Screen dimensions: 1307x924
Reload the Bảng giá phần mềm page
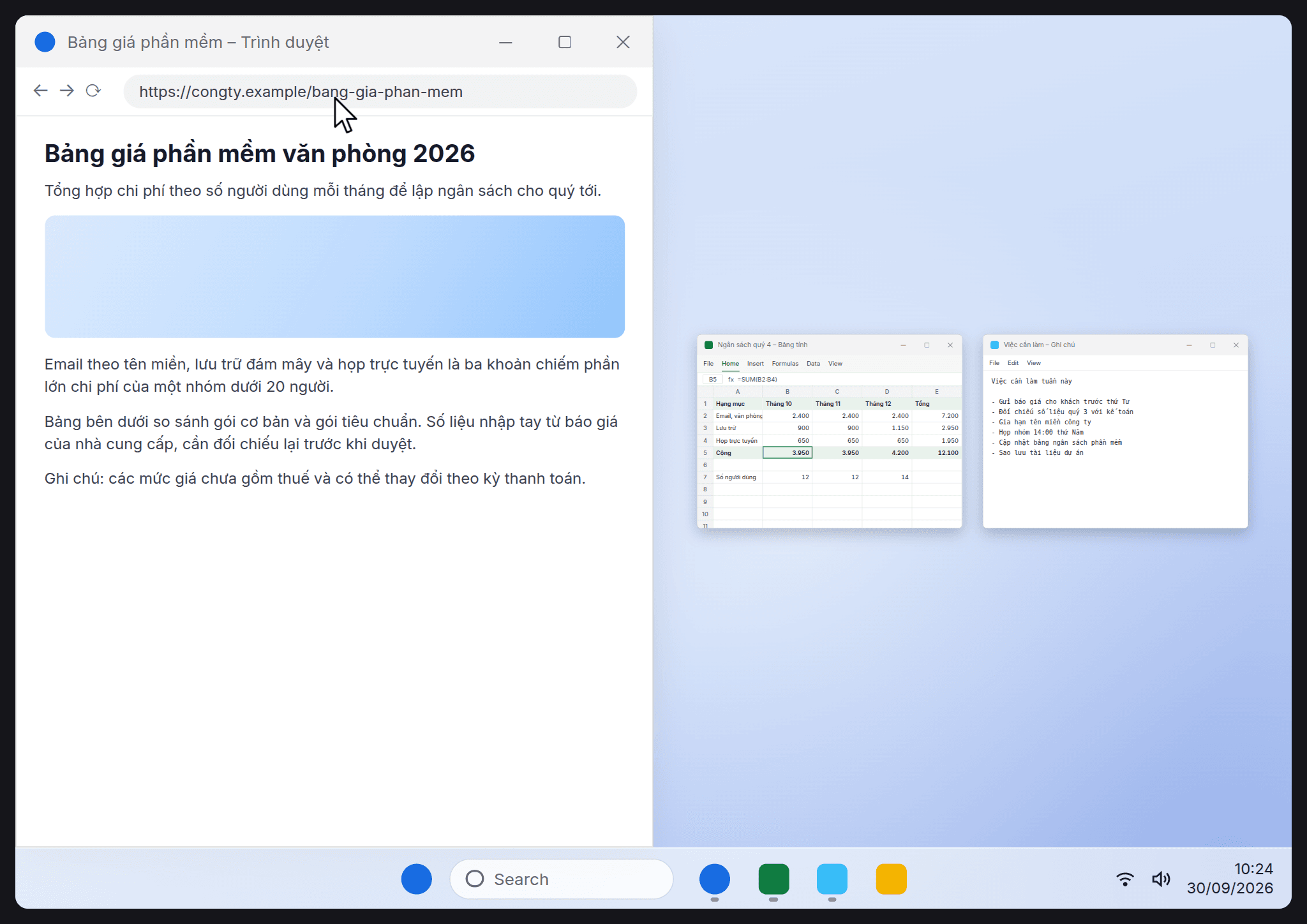click(x=93, y=91)
